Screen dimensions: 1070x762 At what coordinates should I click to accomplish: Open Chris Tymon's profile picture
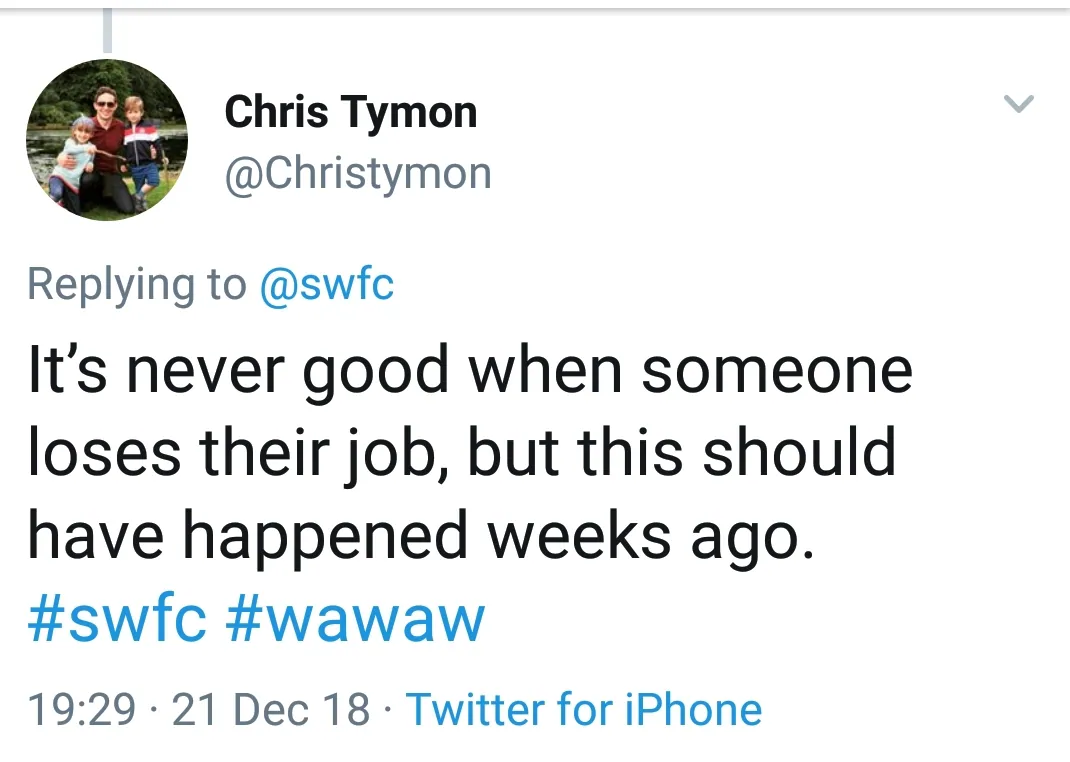coord(106,139)
